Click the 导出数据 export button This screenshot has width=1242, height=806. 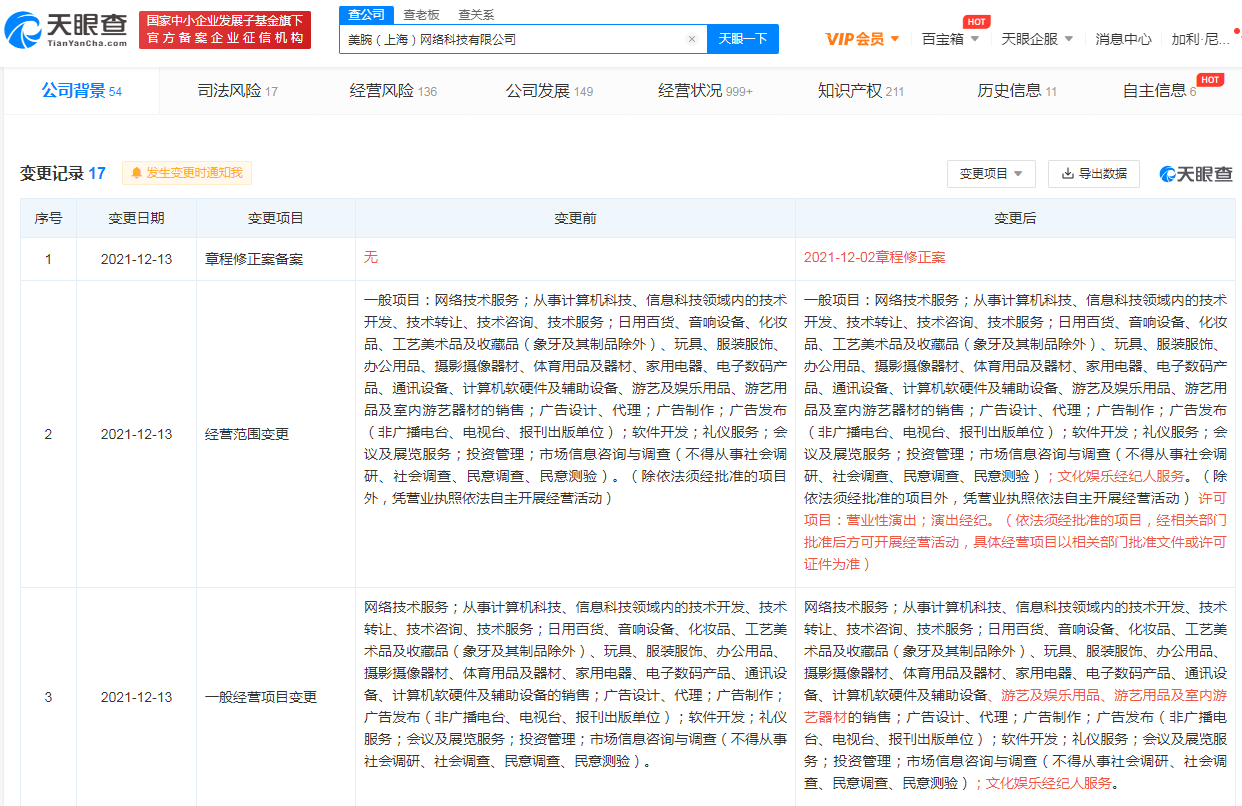1094,173
